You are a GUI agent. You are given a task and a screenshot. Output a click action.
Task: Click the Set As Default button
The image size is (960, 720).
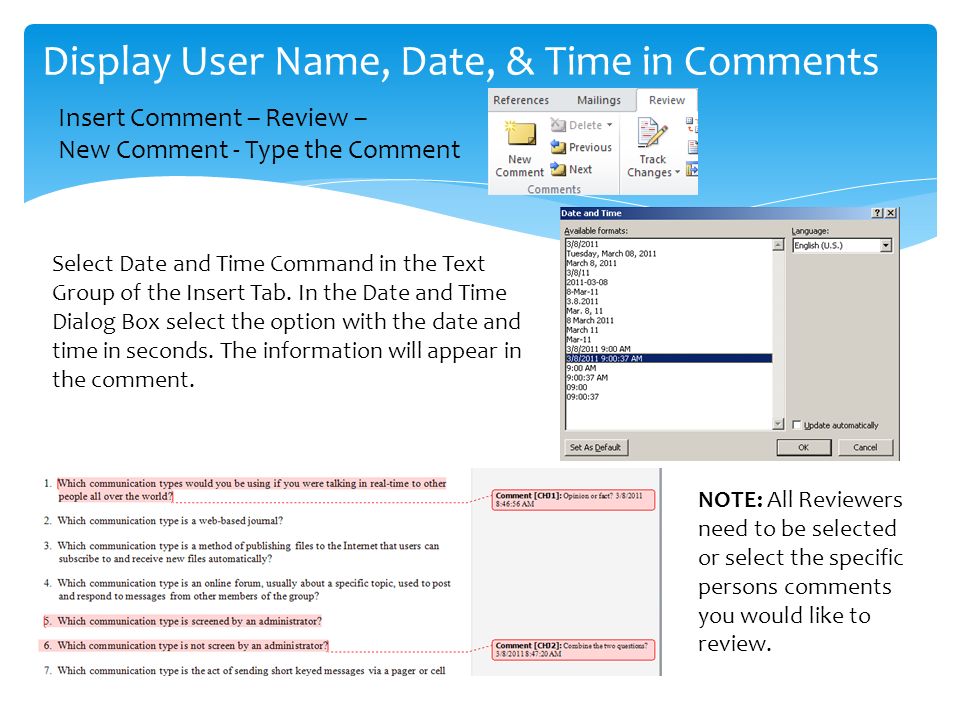tap(596, 448)
